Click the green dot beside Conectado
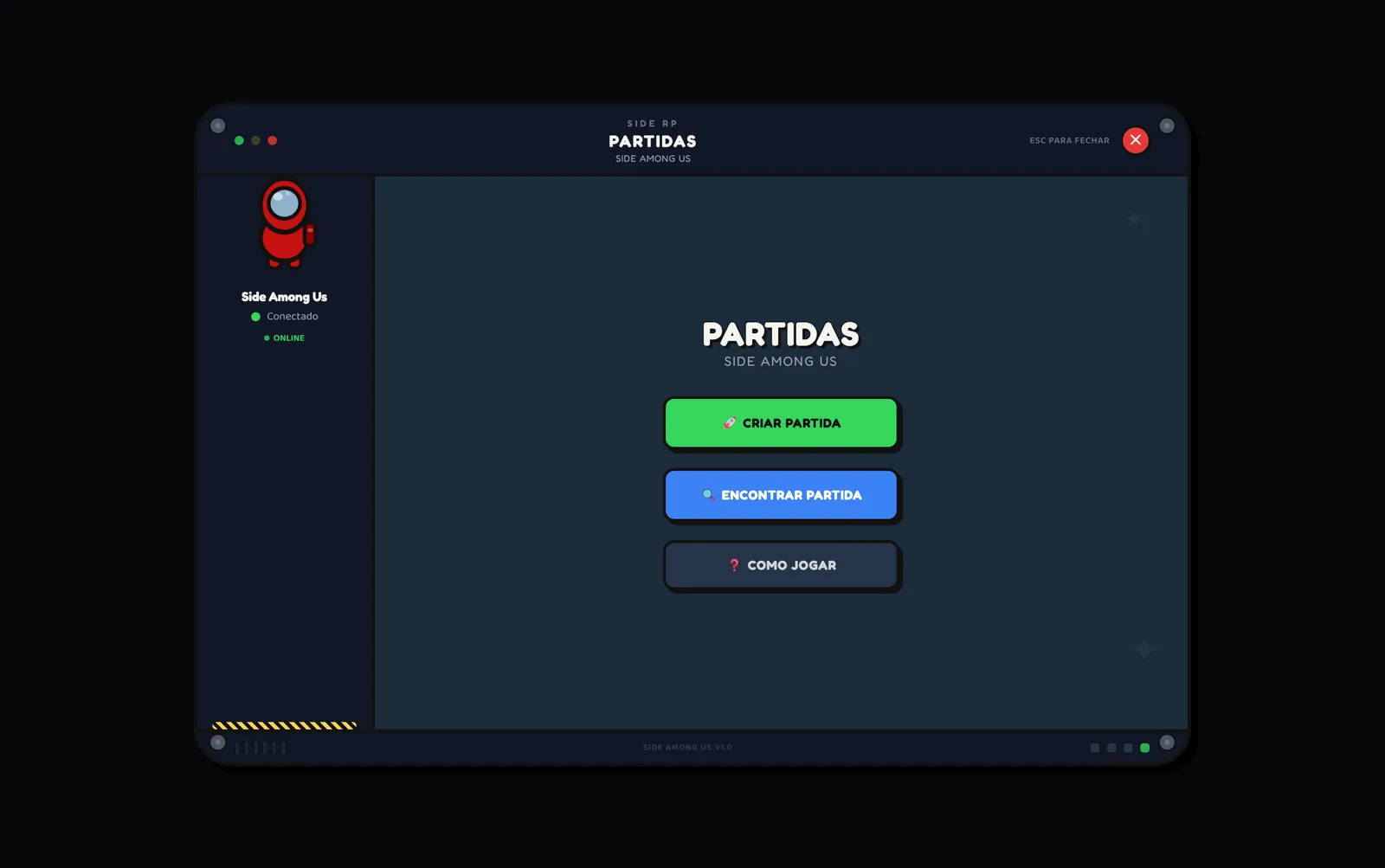1385x868 pixels. point(255,317)
